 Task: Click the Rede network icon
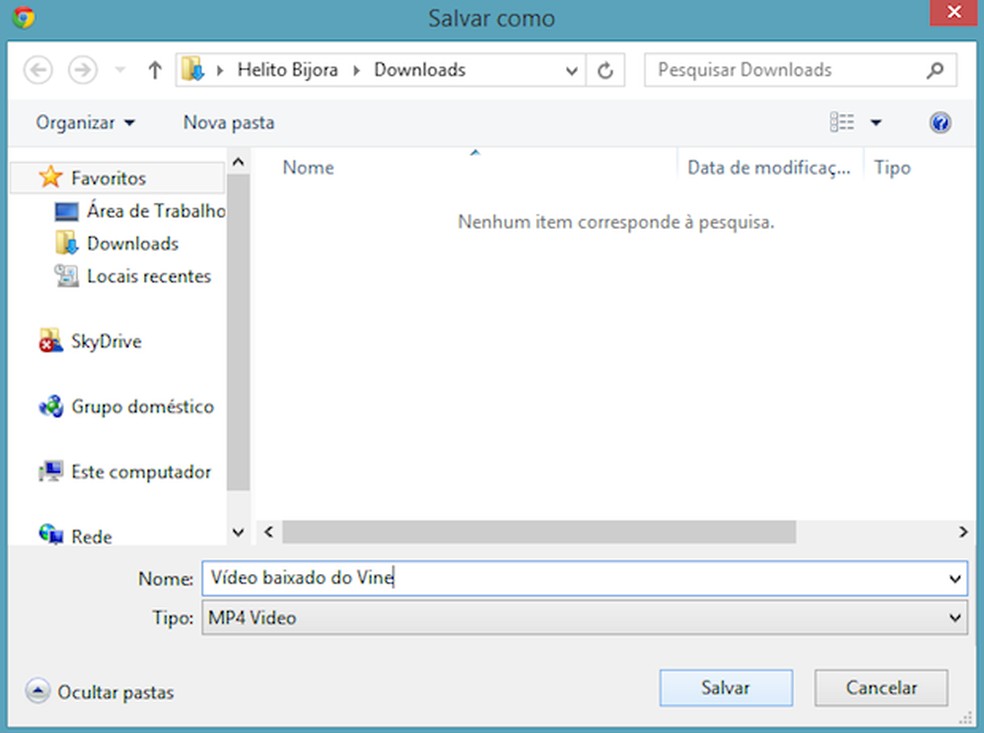[x=51, y=535]
